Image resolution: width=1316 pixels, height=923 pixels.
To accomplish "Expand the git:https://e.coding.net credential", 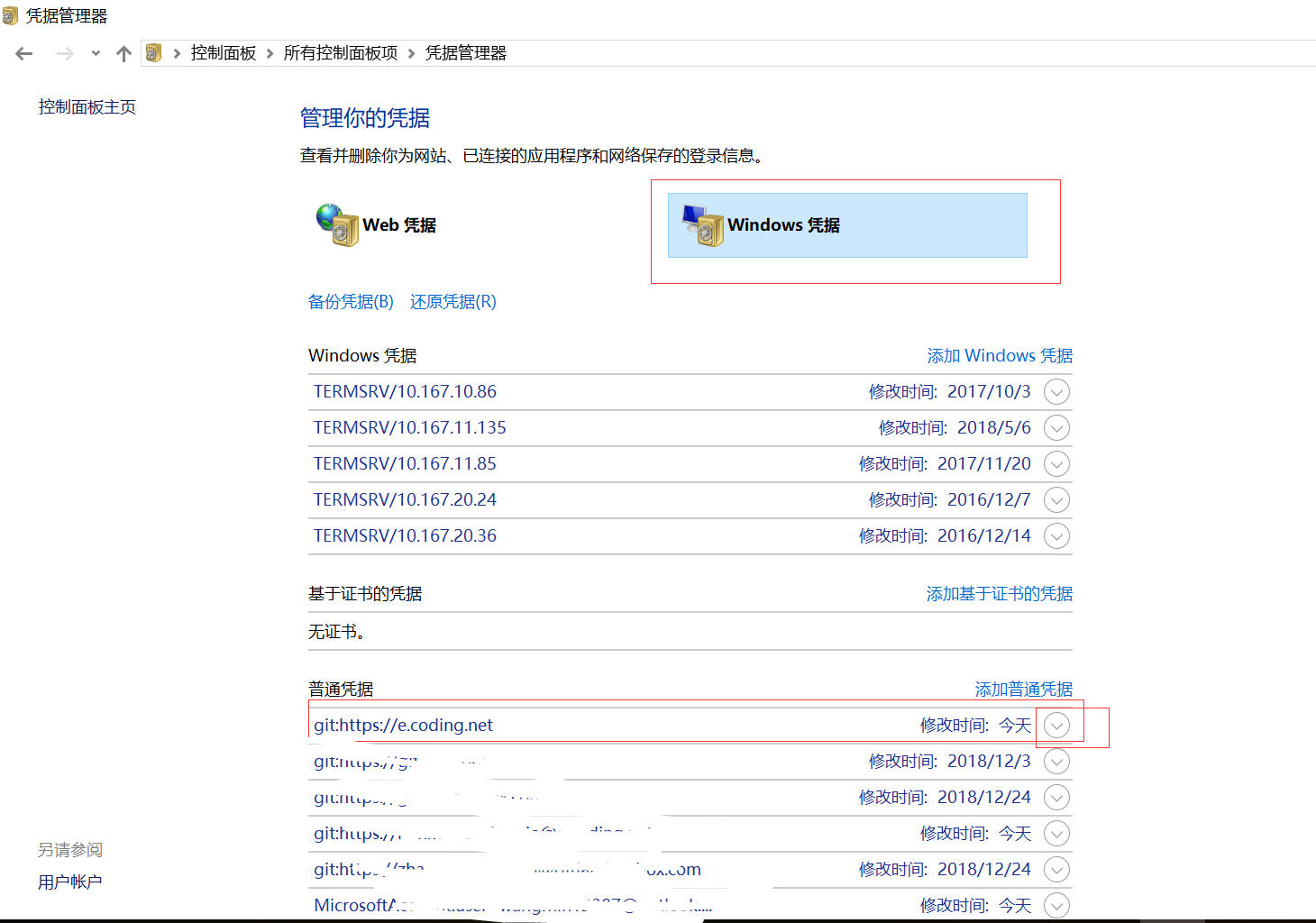I will tap(1056, 724).
